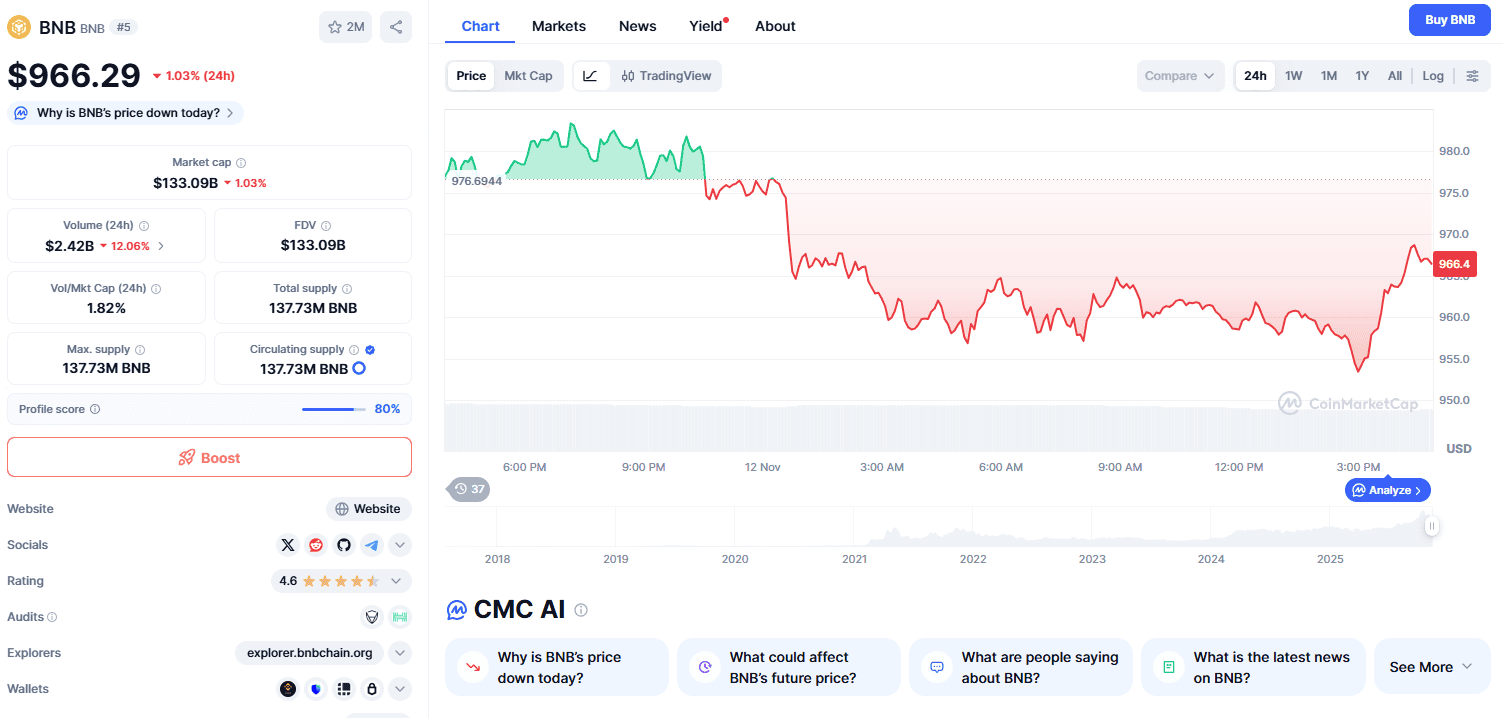
Task: Switch chart to Mkt Cap view
Action: (x=528, y=76)
